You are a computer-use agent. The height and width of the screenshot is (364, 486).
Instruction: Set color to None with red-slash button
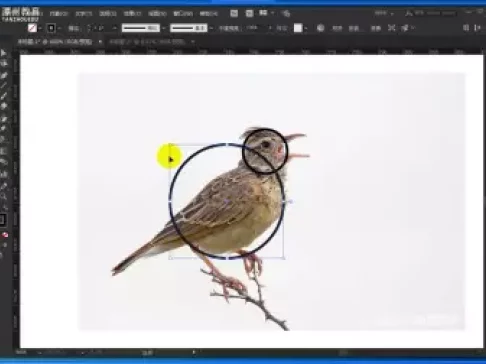pyautogui.click(x=5, y=235)
